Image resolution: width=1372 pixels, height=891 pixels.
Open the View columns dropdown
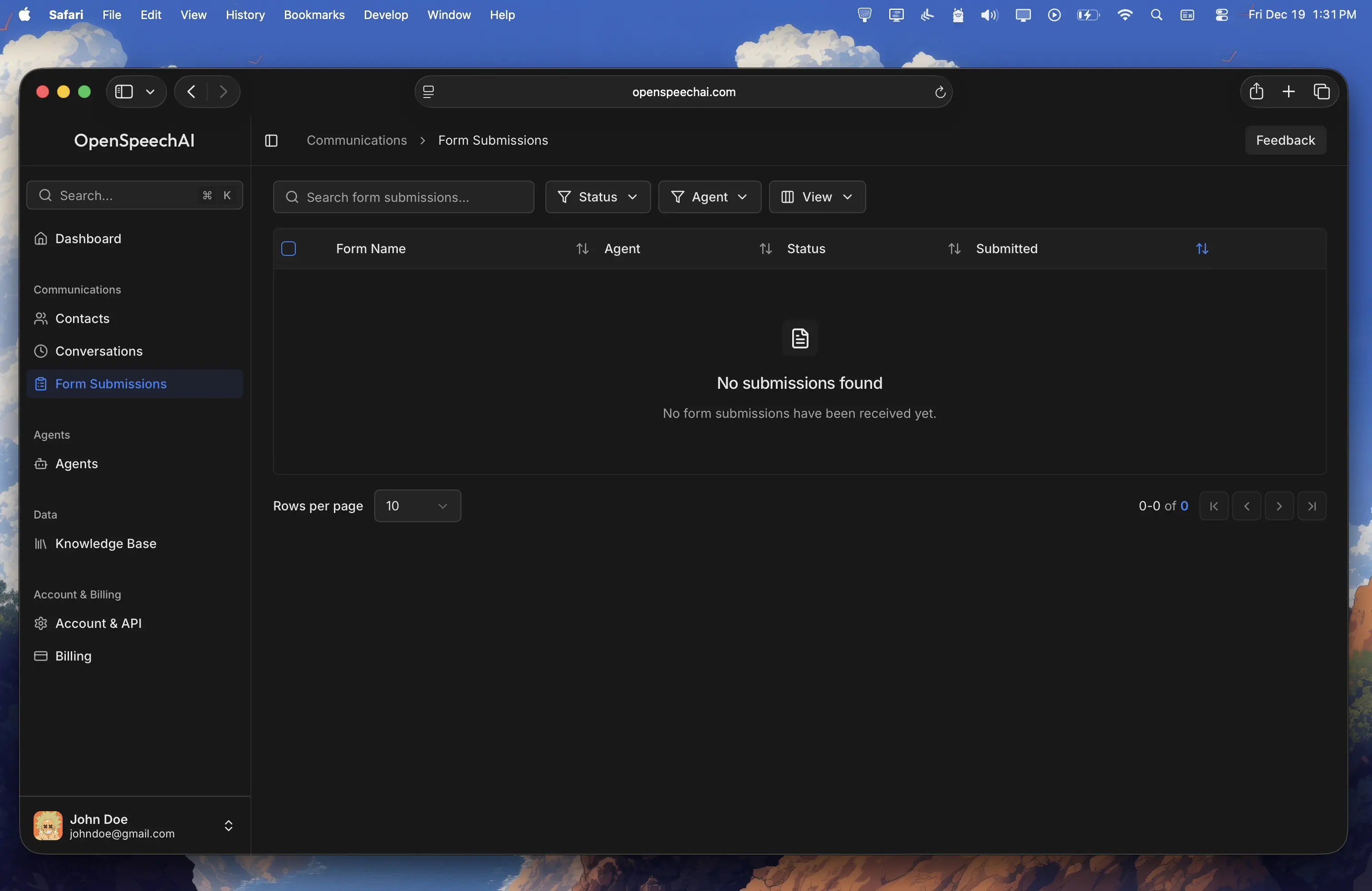[x=817, y=197]
